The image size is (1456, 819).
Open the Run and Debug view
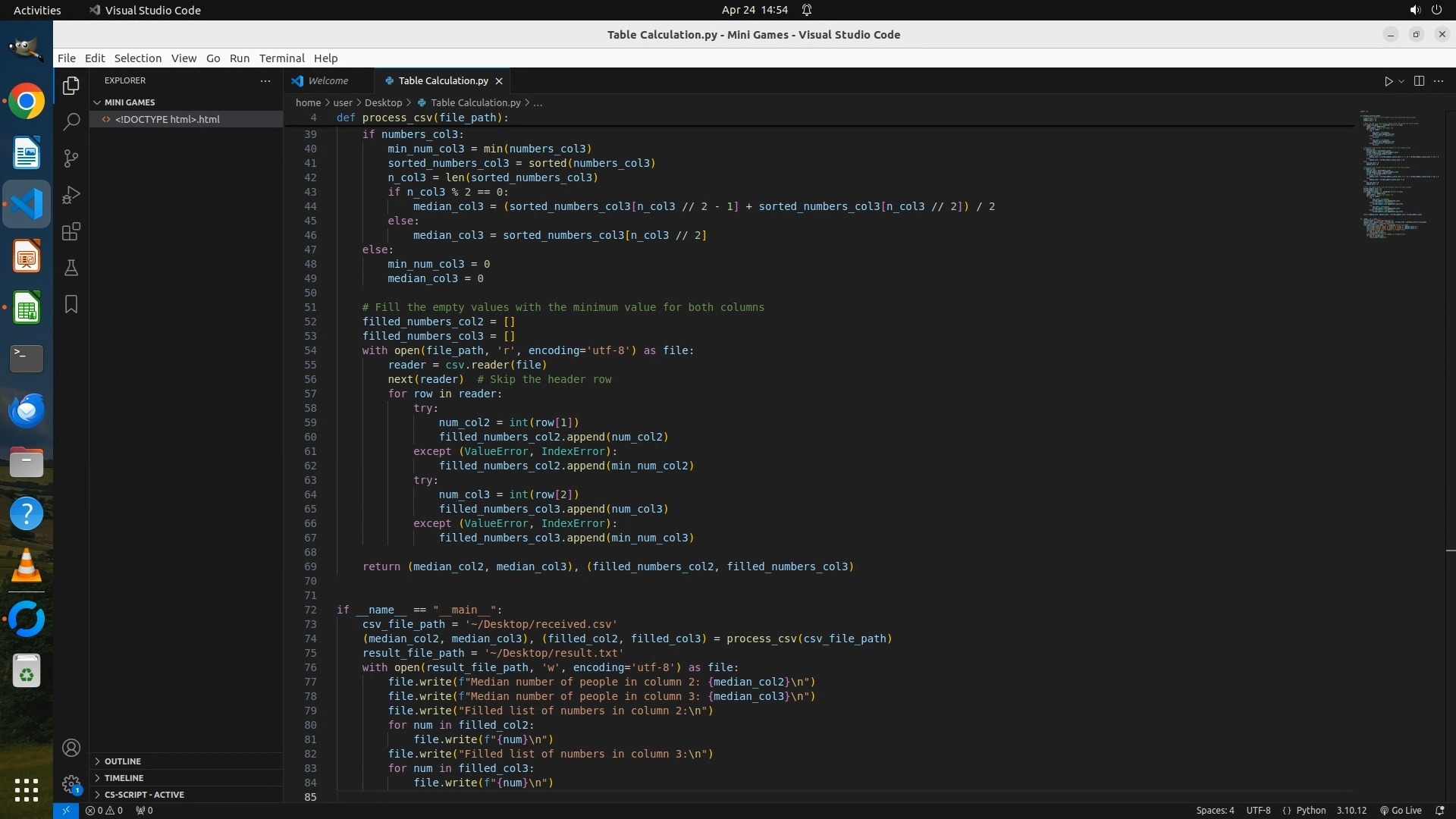71,195
